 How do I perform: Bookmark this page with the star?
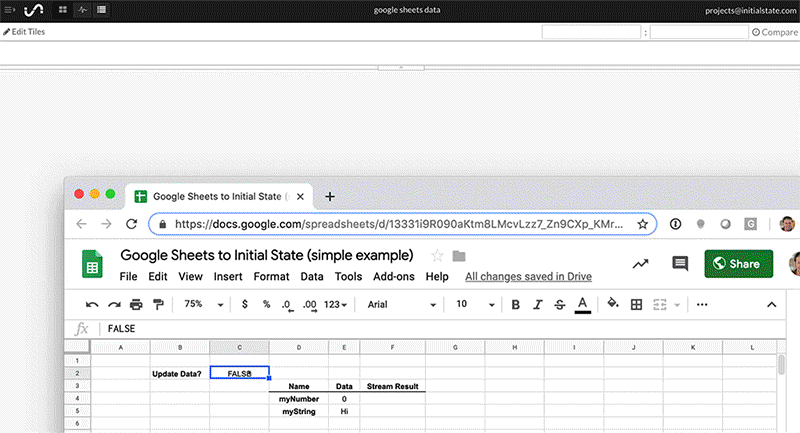tap(642, 224)
